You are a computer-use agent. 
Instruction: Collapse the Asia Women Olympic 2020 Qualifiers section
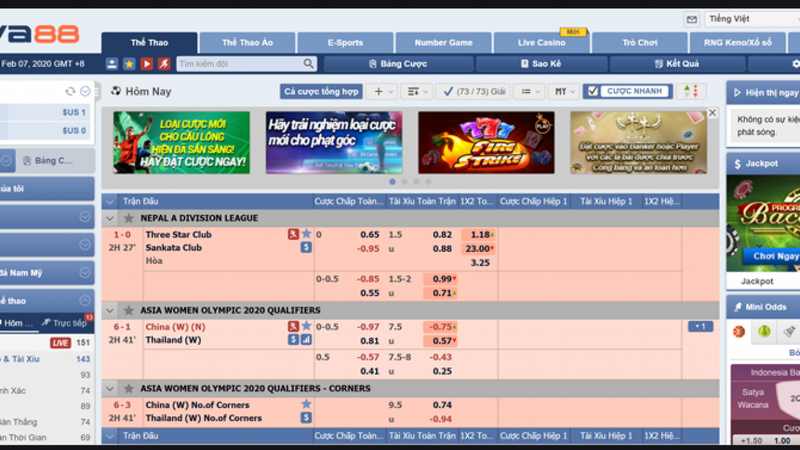point(109,311)
